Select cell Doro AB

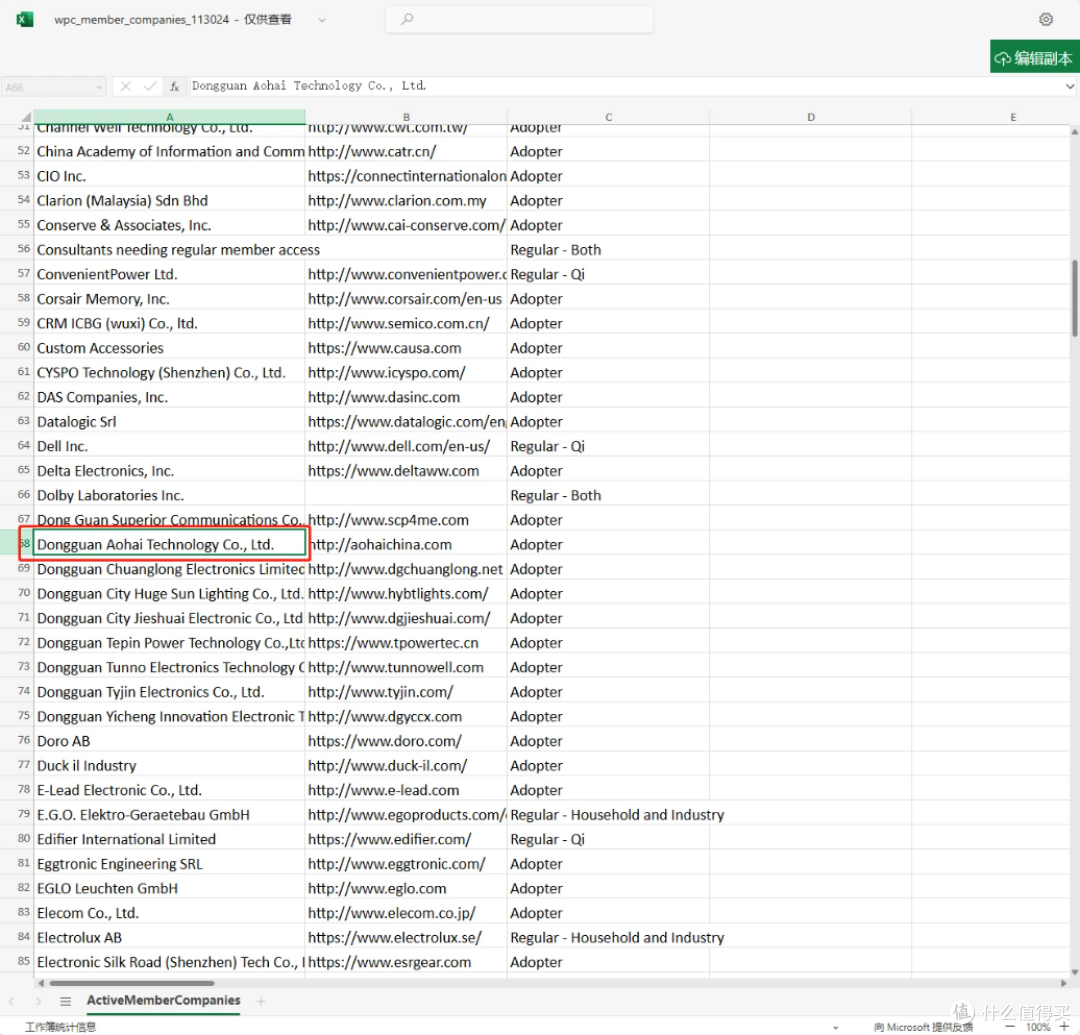pos(169,741)
